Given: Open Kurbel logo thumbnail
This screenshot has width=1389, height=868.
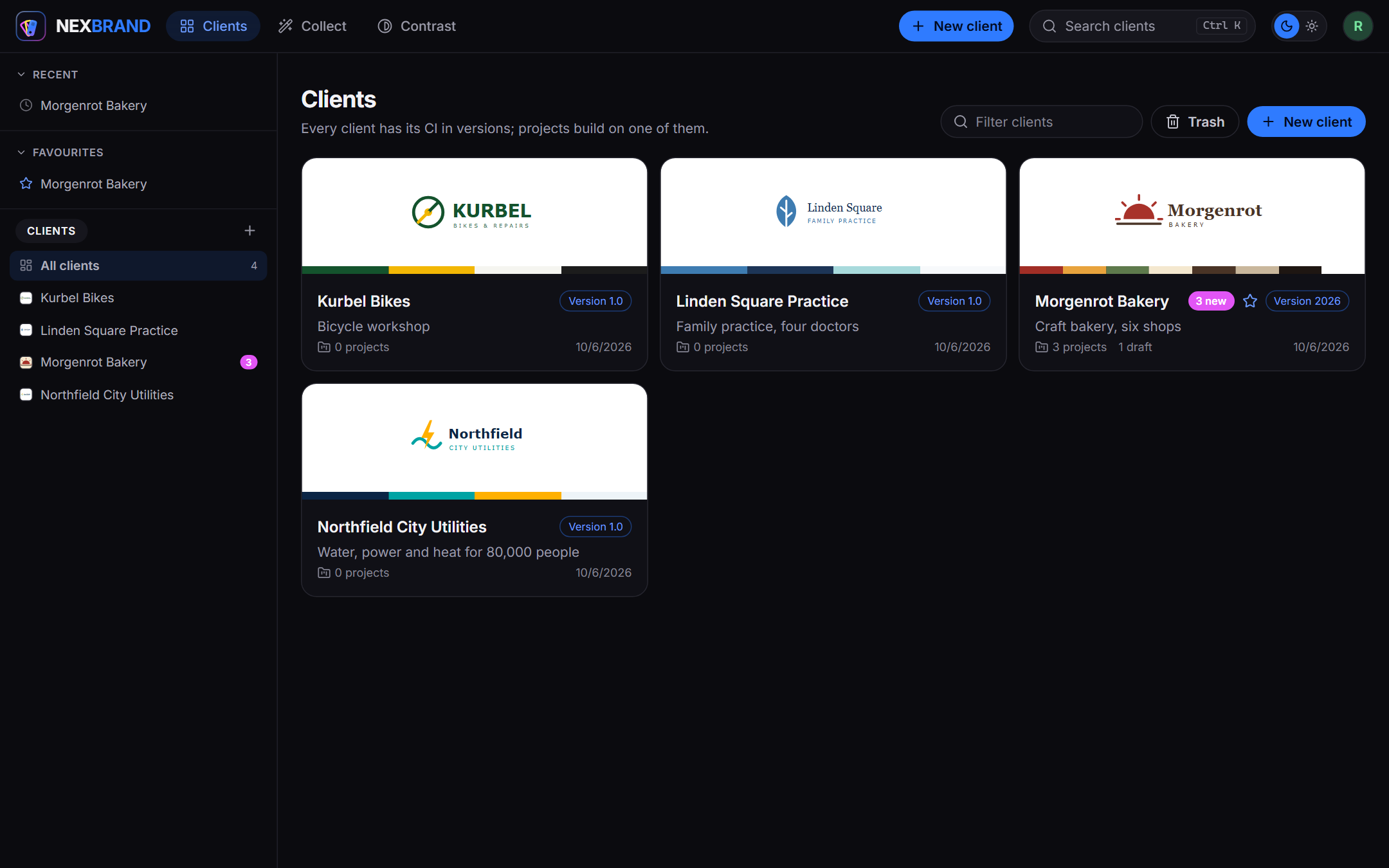Looking at the screenshot, I should pyautogui.click(x=475, y=212).
